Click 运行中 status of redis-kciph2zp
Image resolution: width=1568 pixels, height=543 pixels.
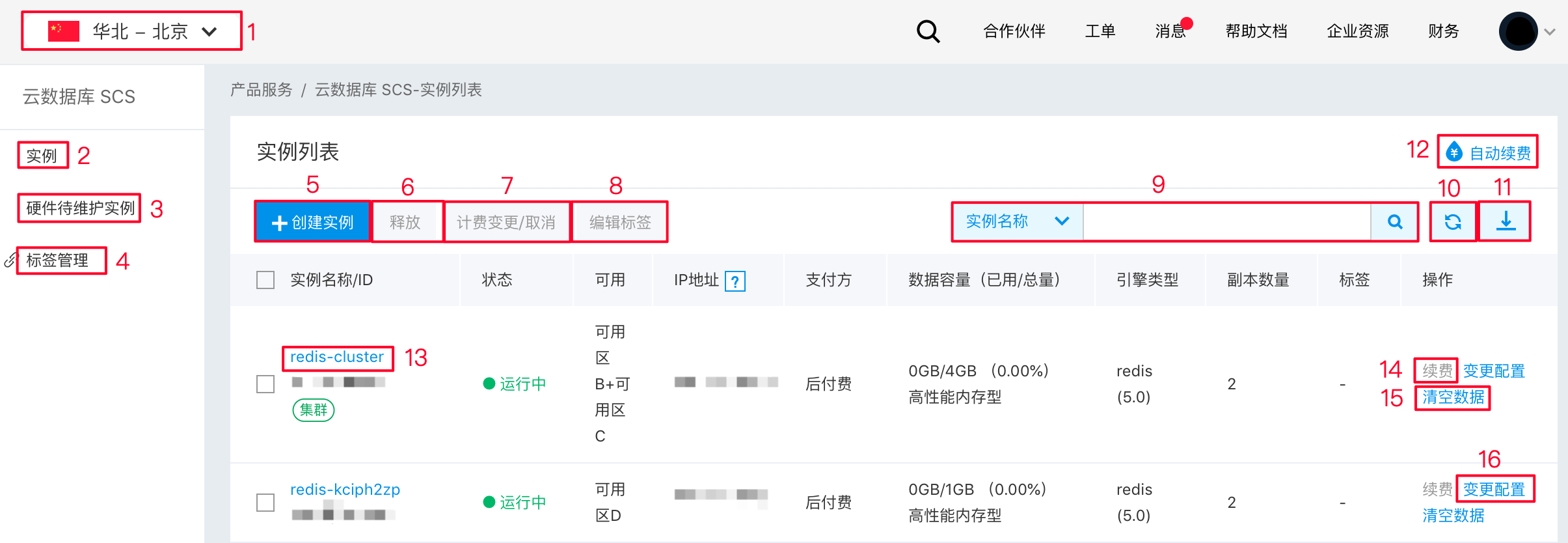(515, 503)
